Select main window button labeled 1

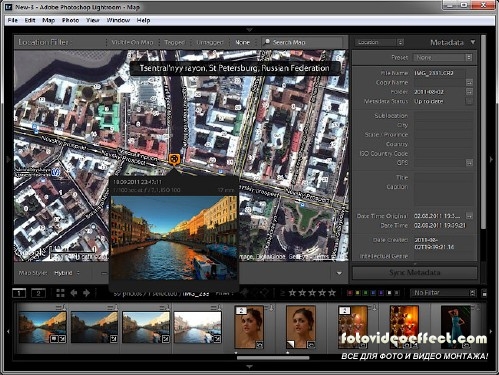pyautogui.click(x=19, y=293)
